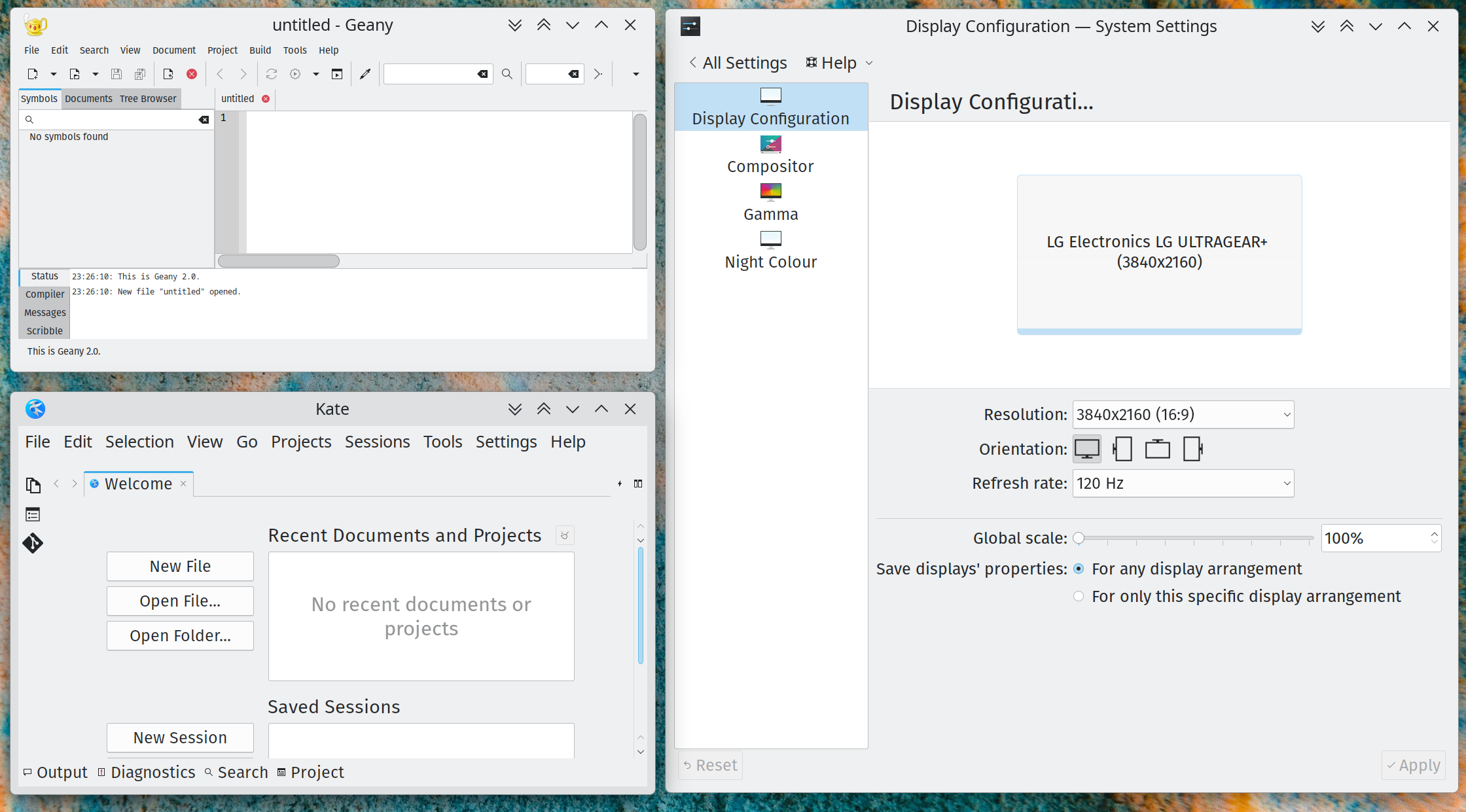Click the Apply button in System Settings
1466x812 pixels.
pyautogui.click(x=1414, y=766)
